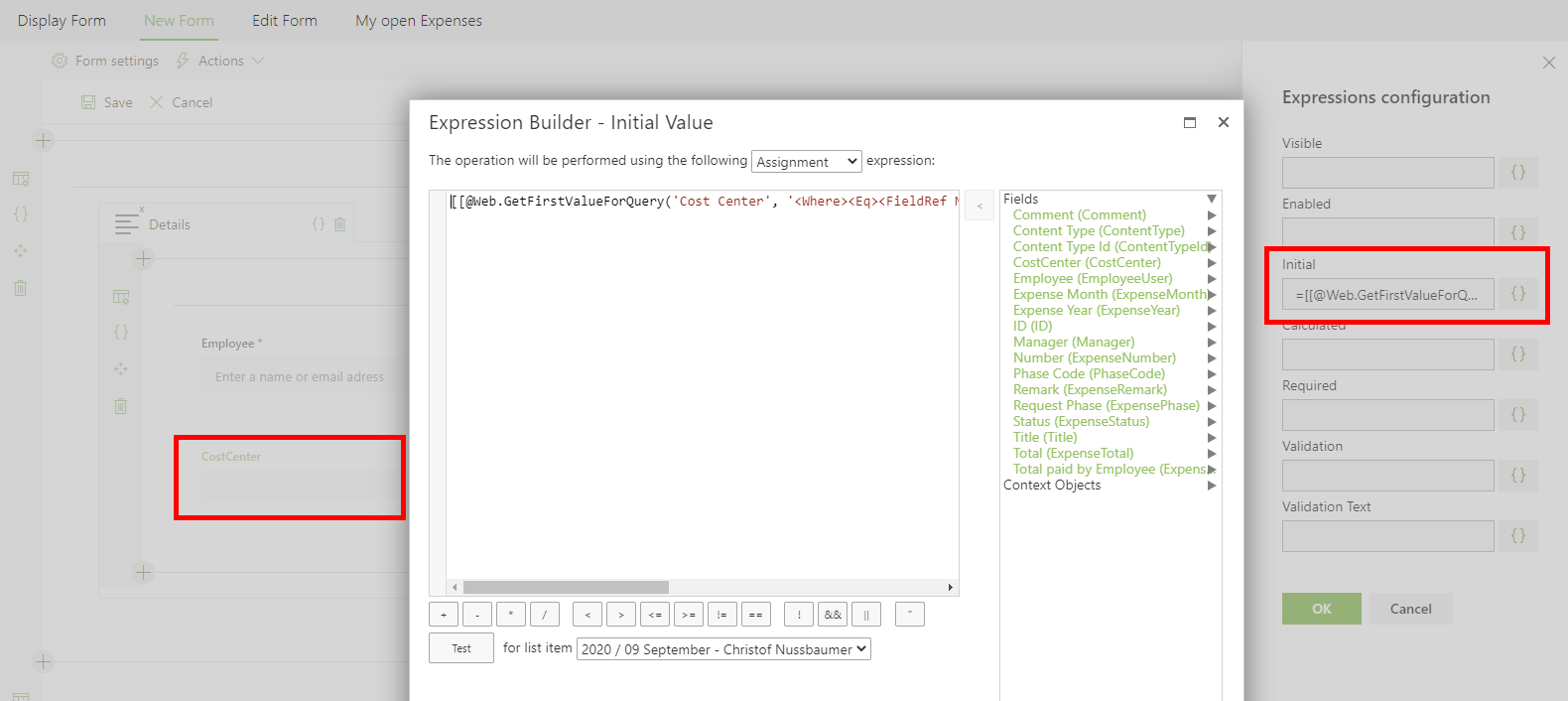Open the list item selector dropdown
1568x701 pixels.
pyautogui.click(x=723, y=649)
